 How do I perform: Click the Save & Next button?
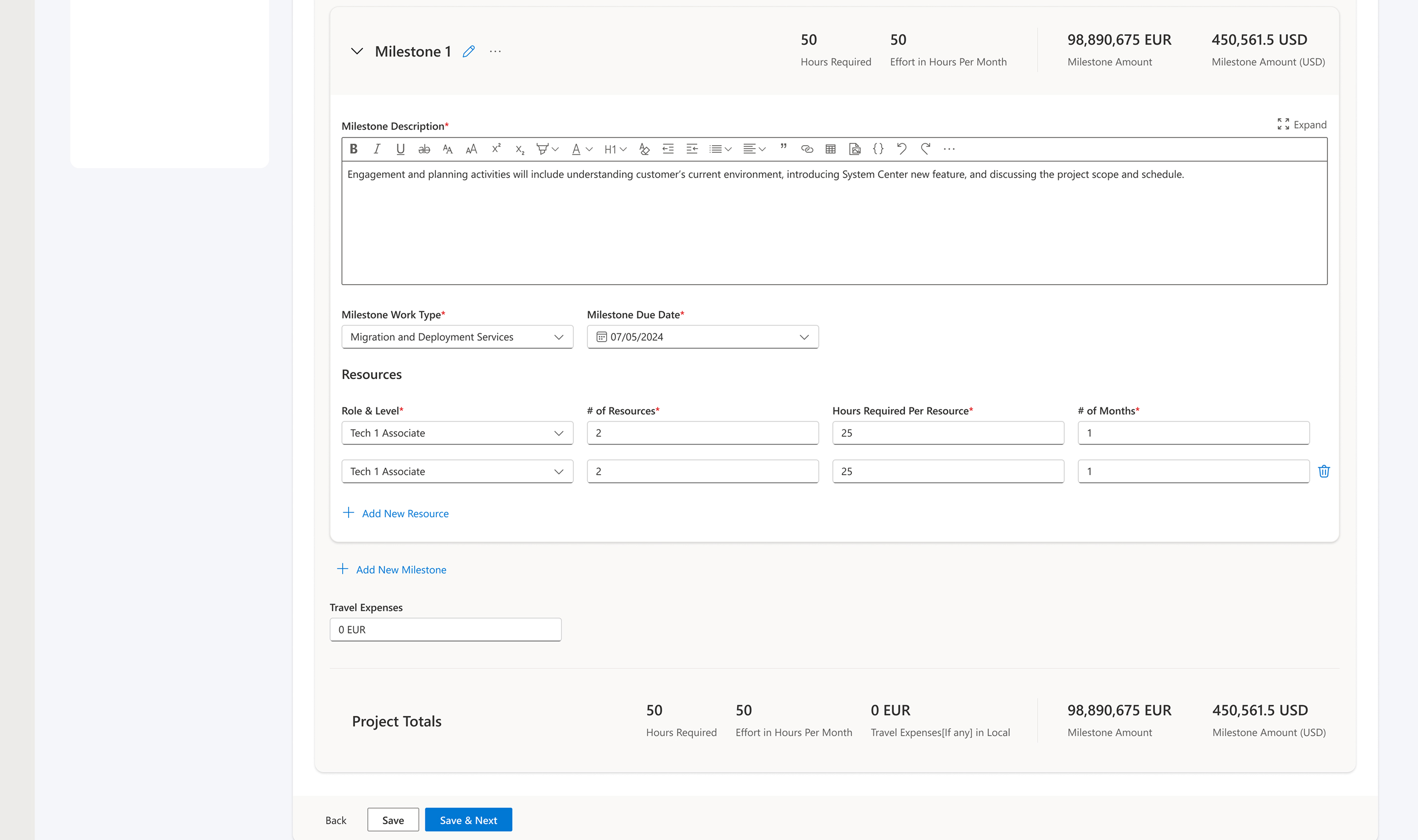(x=468, y=820)
